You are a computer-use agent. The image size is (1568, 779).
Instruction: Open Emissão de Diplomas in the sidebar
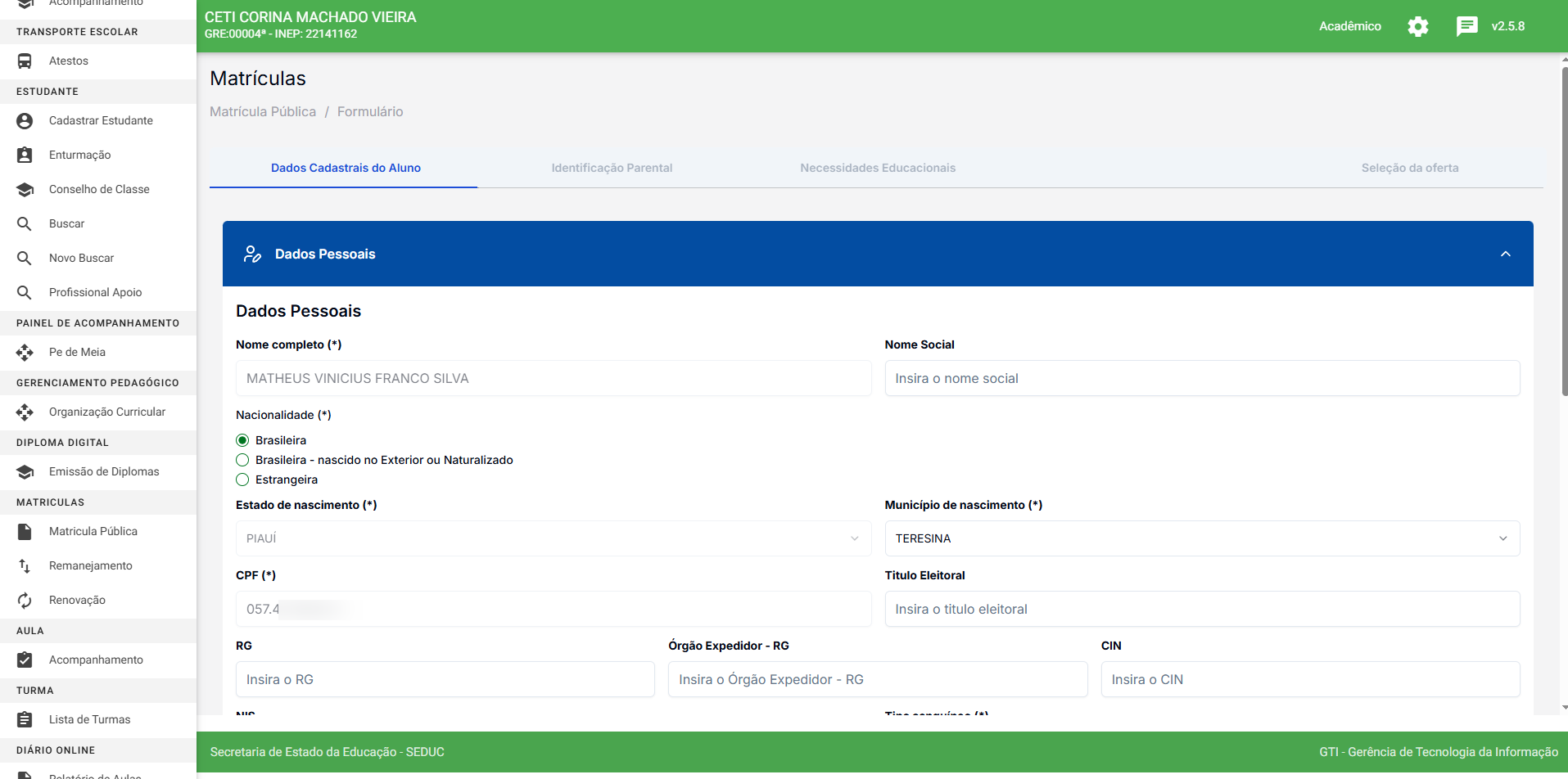point(104,471)
